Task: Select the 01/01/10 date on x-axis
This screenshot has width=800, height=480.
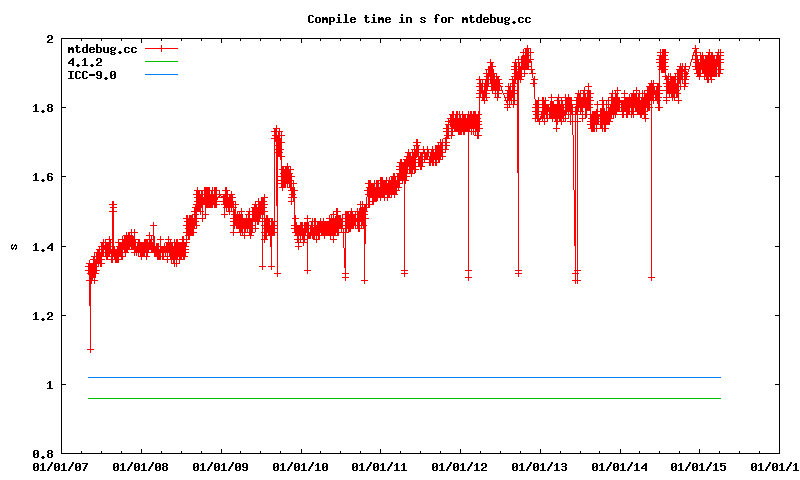Action: click(x=300, y=466)
